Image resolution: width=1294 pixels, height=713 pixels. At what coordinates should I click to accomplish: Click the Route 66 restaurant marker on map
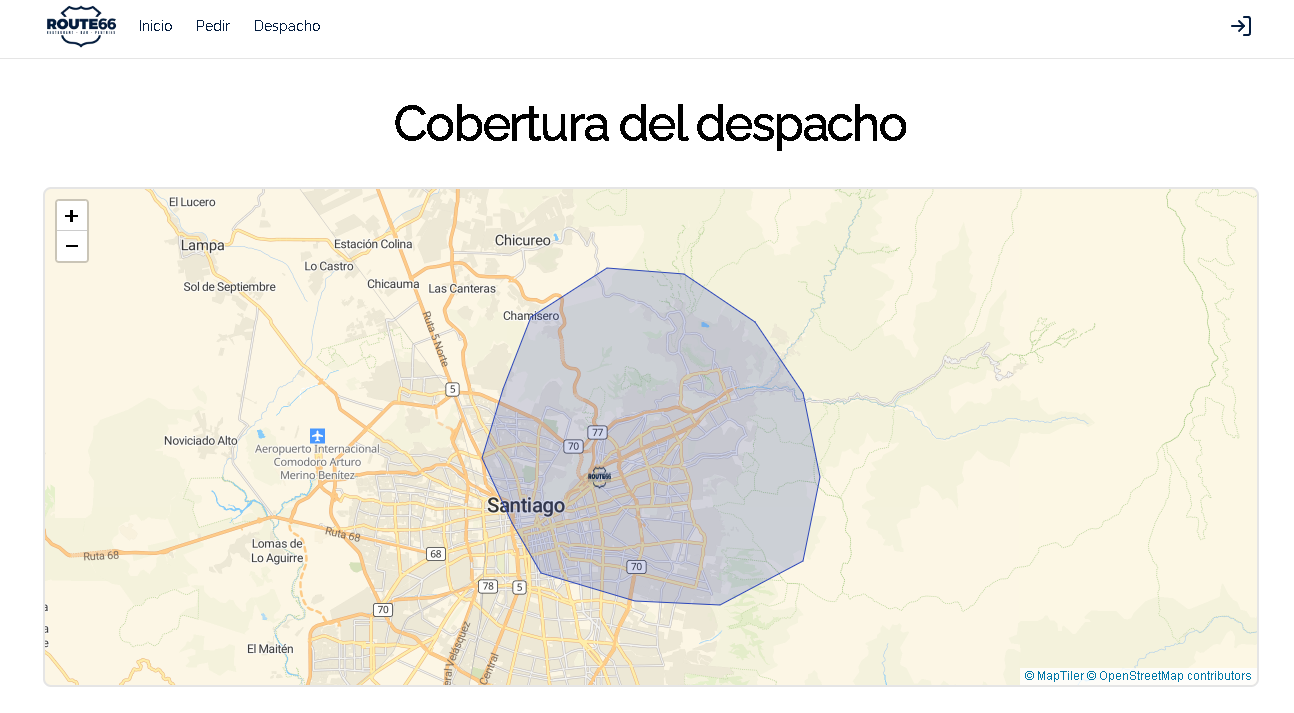click(x=599, y=476)
